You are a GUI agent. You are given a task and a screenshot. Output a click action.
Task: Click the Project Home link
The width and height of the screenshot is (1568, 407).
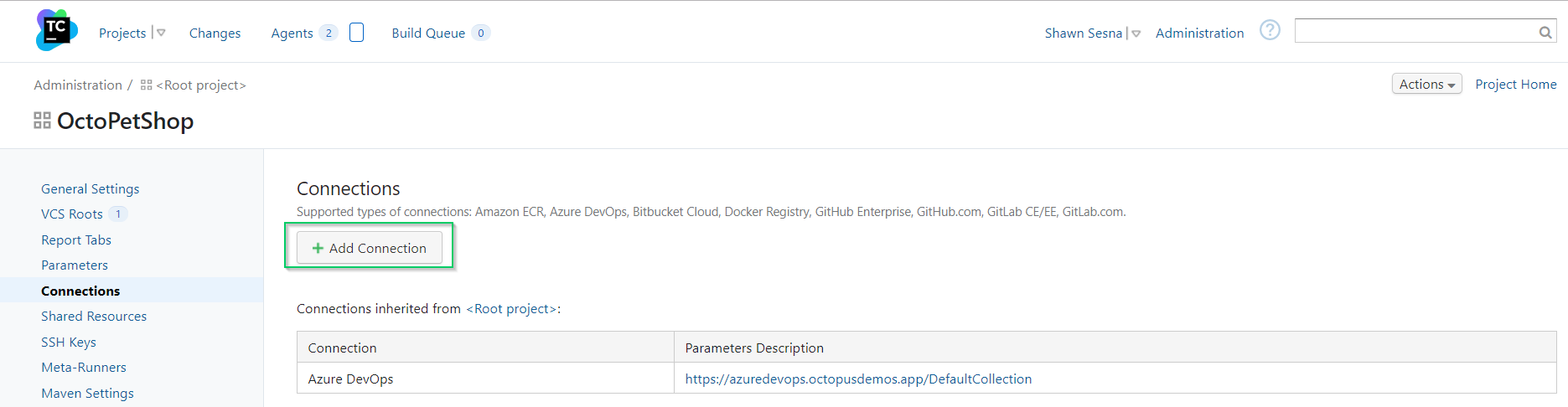(1515, 85)
